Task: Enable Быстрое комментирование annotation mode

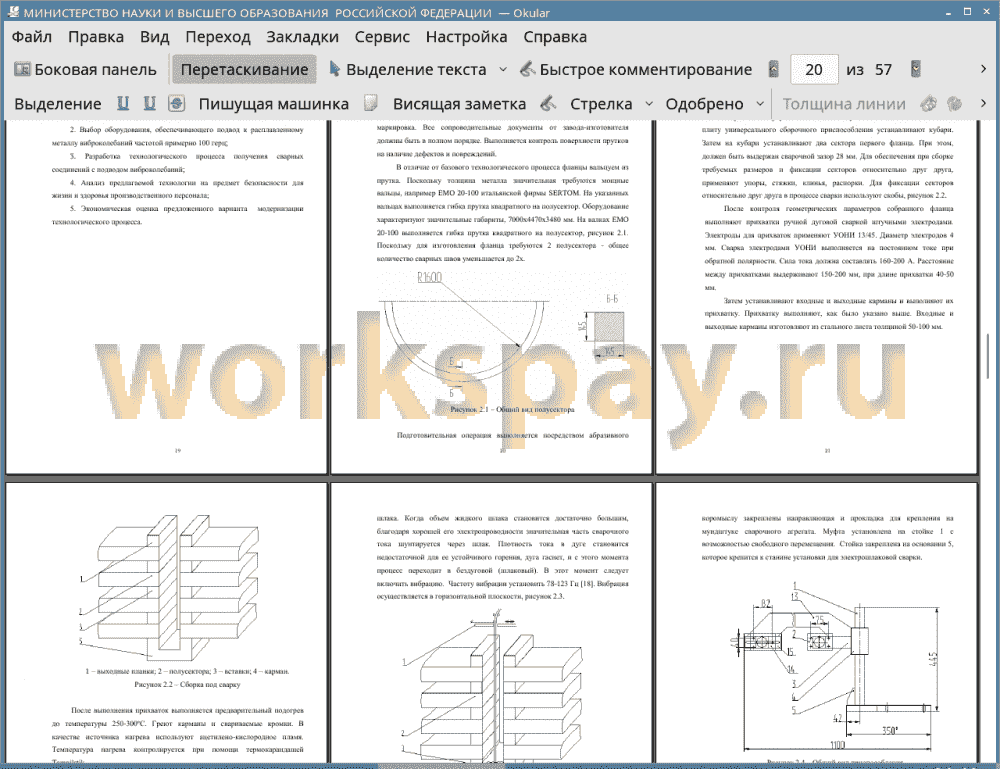Action: click(636, 70)
